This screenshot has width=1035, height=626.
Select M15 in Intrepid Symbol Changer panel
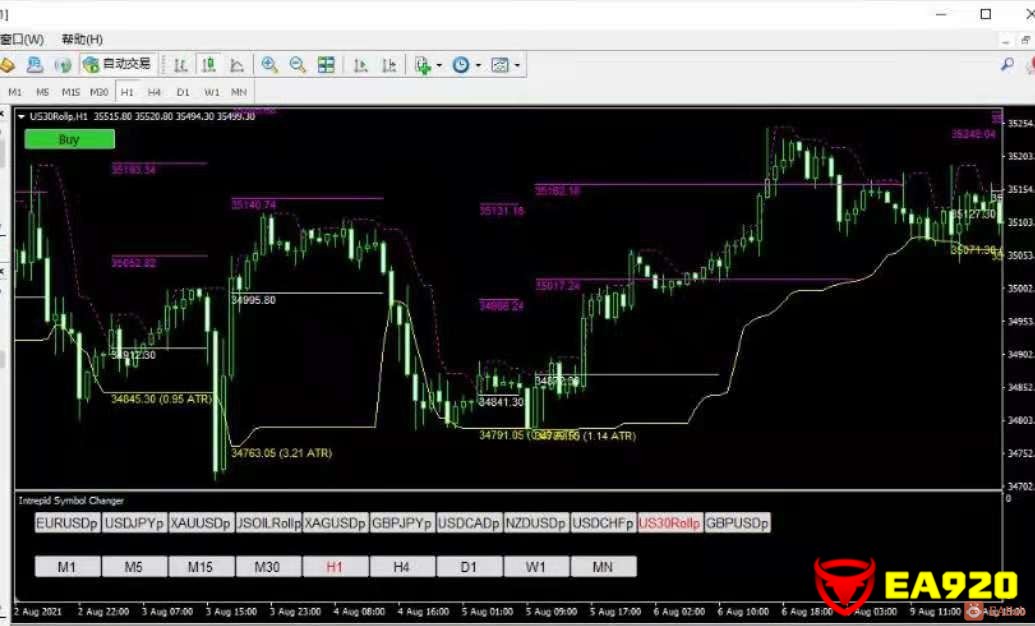(x=200, y=567)
